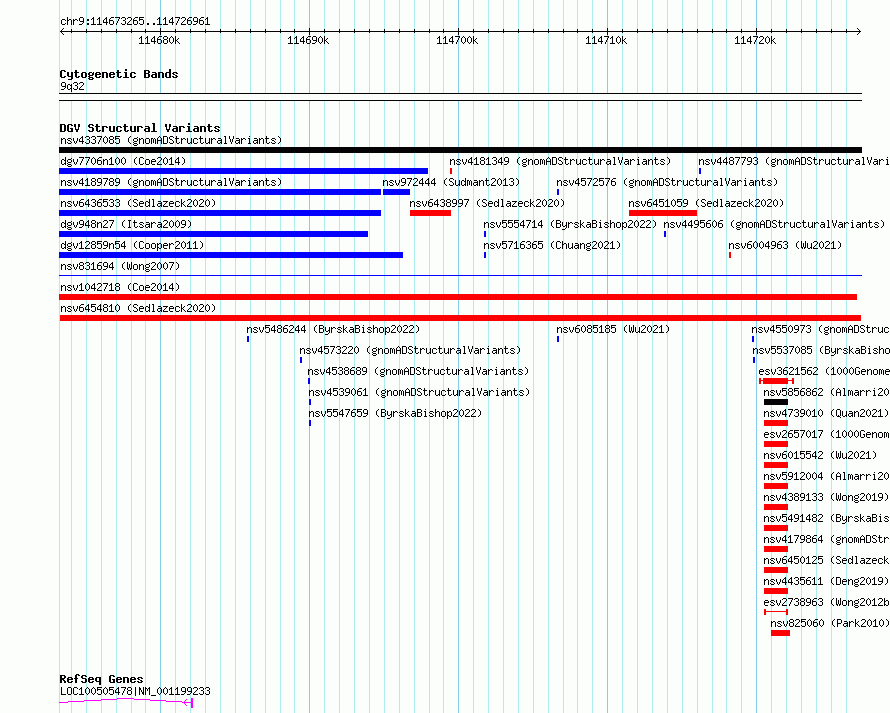
Task: Click nsv825060 (Park2010) label
Action: [x=829, y=623]
